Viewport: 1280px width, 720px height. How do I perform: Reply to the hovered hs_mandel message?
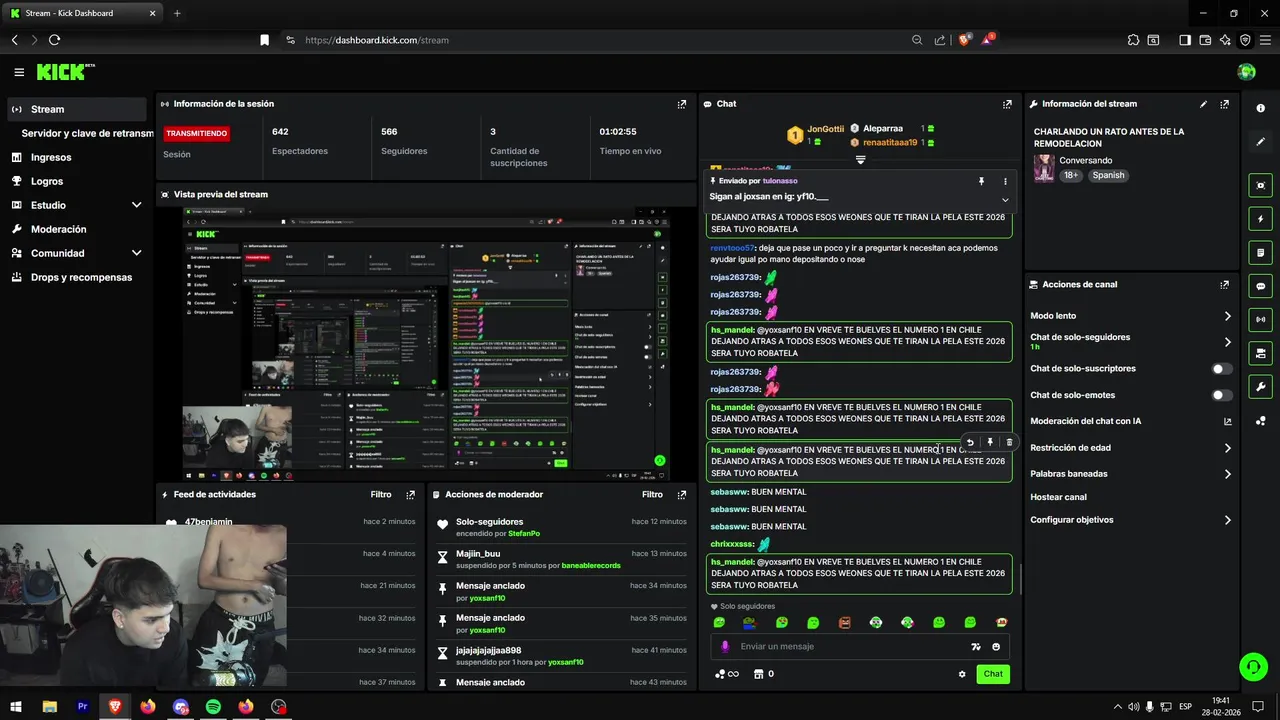click(x=970, y=442)
